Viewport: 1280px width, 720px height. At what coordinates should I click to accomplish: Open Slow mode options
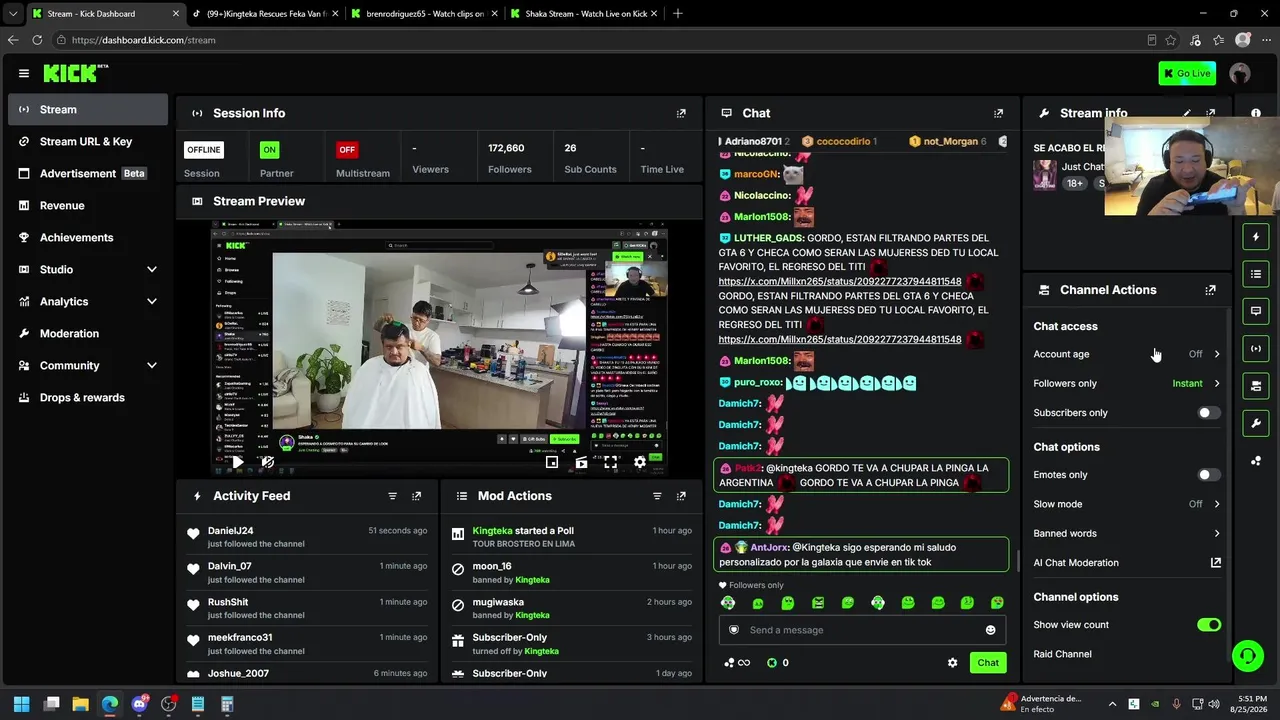click(1127, 504)
